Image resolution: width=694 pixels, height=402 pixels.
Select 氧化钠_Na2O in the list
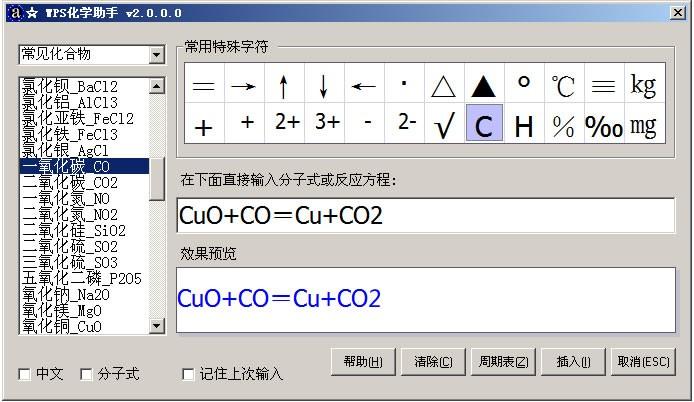(85, 294)
